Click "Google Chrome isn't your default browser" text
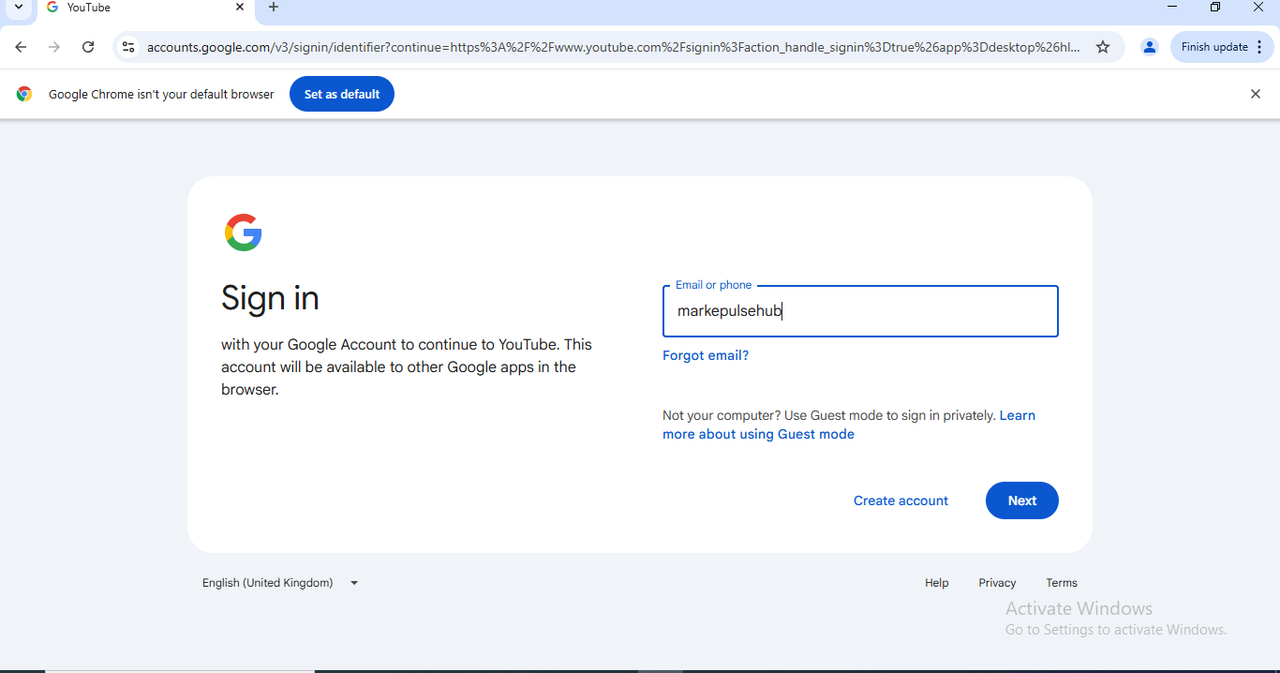The image size is (1280, 673). tap(161, 94)
